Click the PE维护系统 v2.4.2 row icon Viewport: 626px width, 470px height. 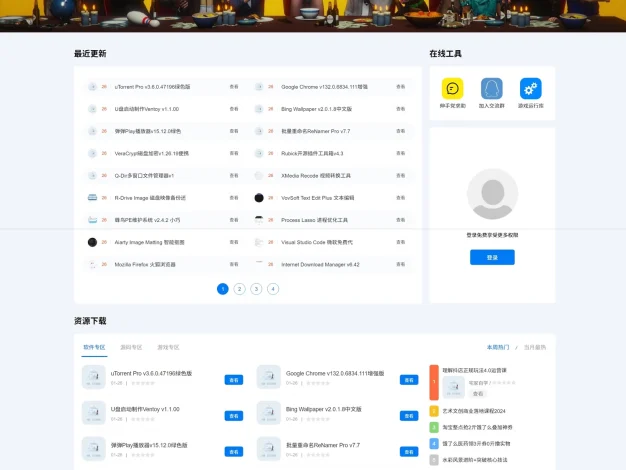click(92, 220)
